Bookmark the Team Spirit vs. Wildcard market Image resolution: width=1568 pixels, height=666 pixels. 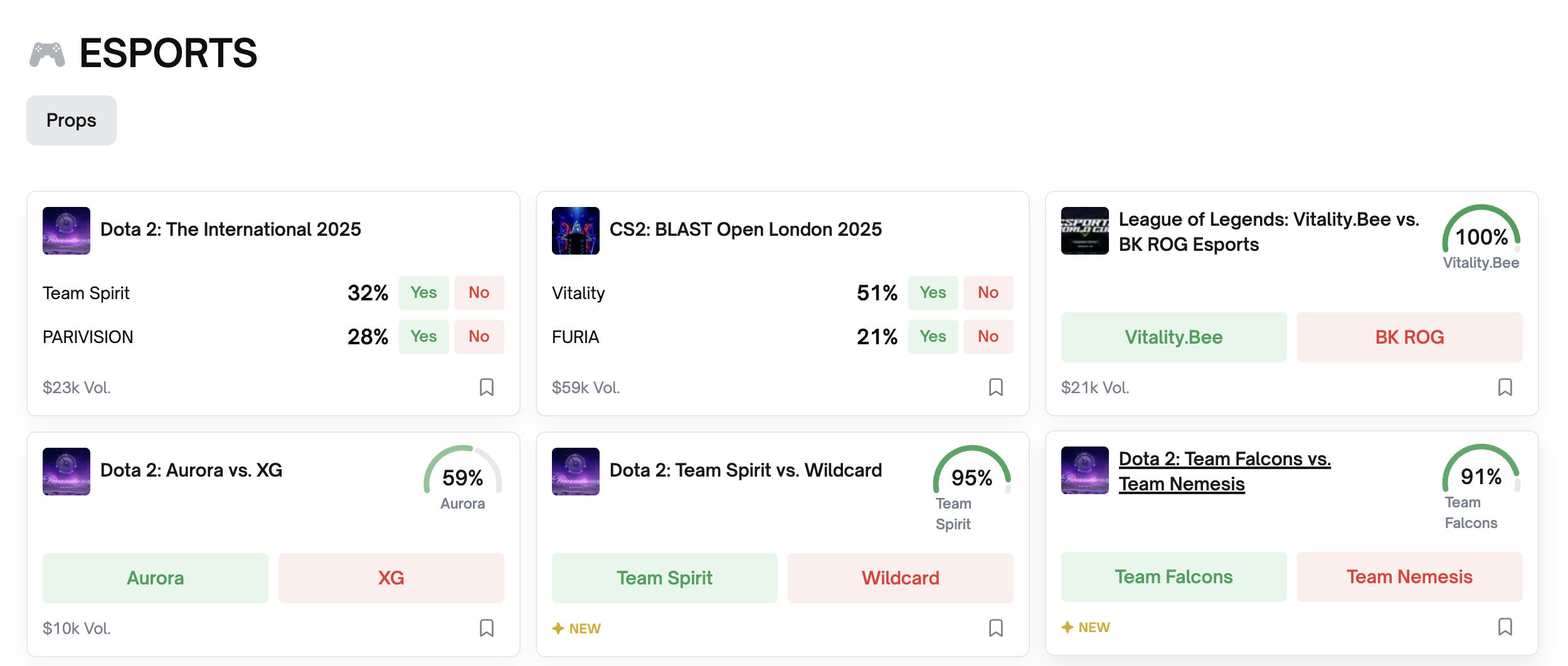point(996,628)
